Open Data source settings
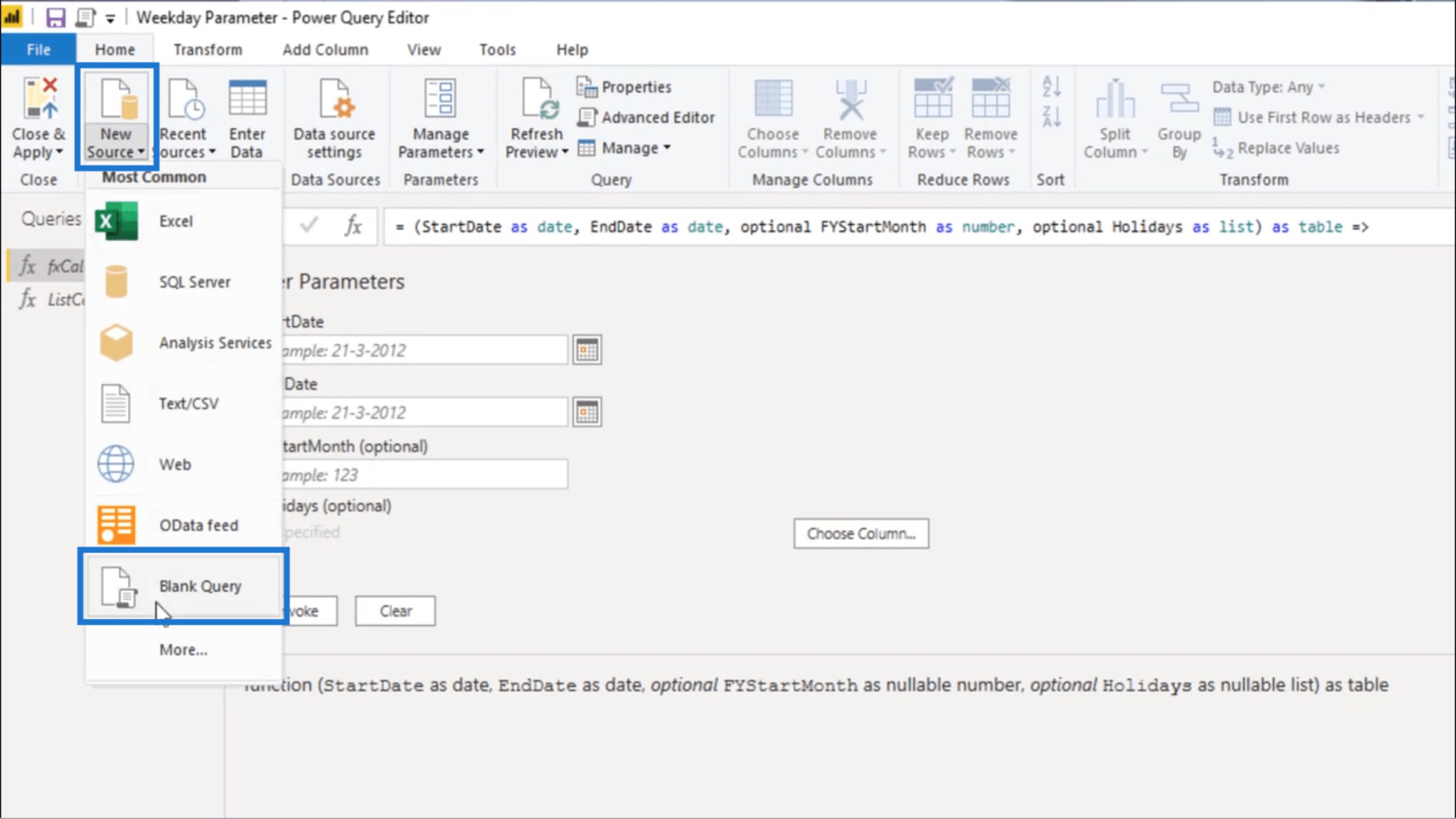The width and height of the screenshot is (1456, 819). [x=334, y=118]
